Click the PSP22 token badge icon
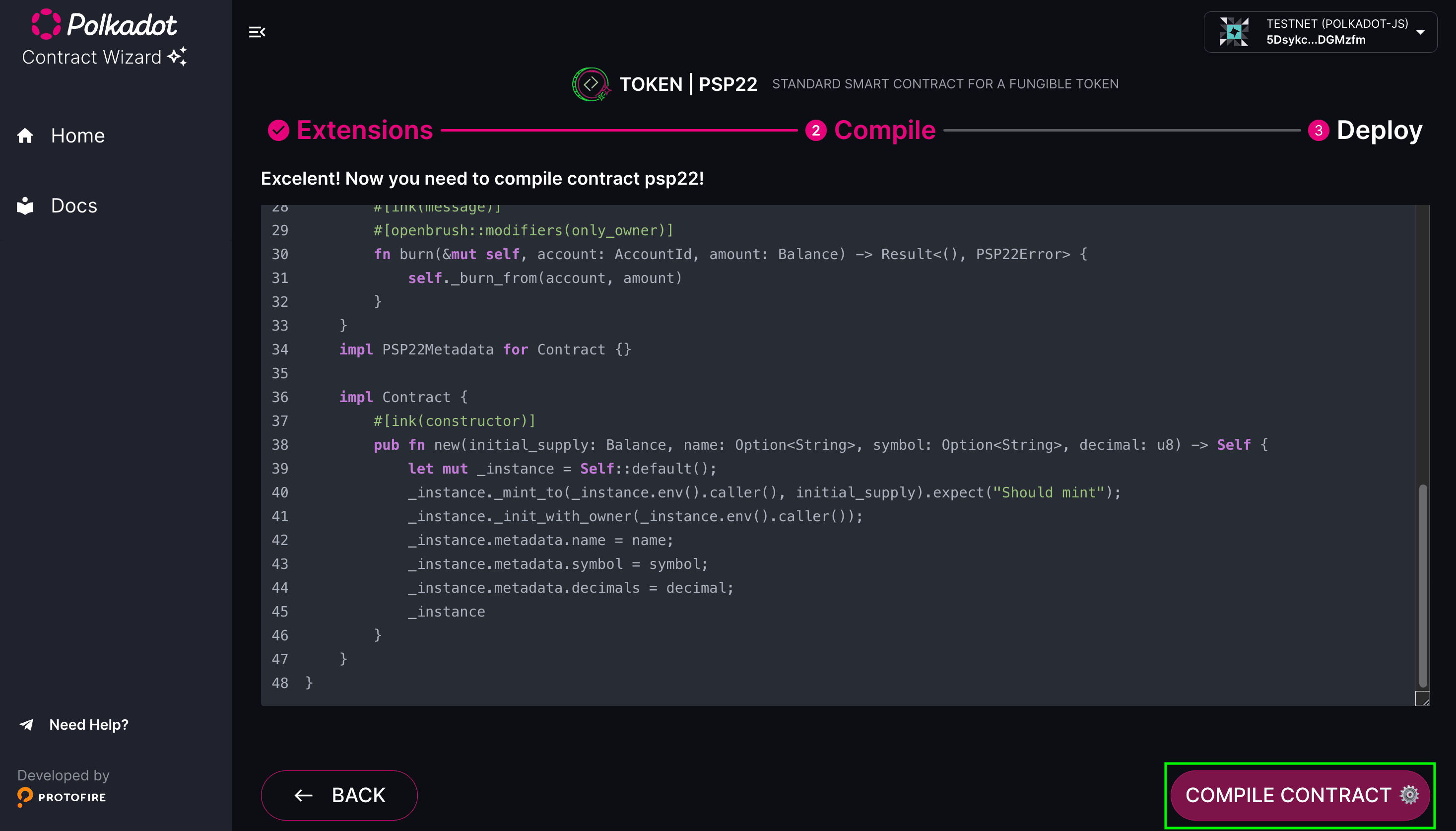 592,83
